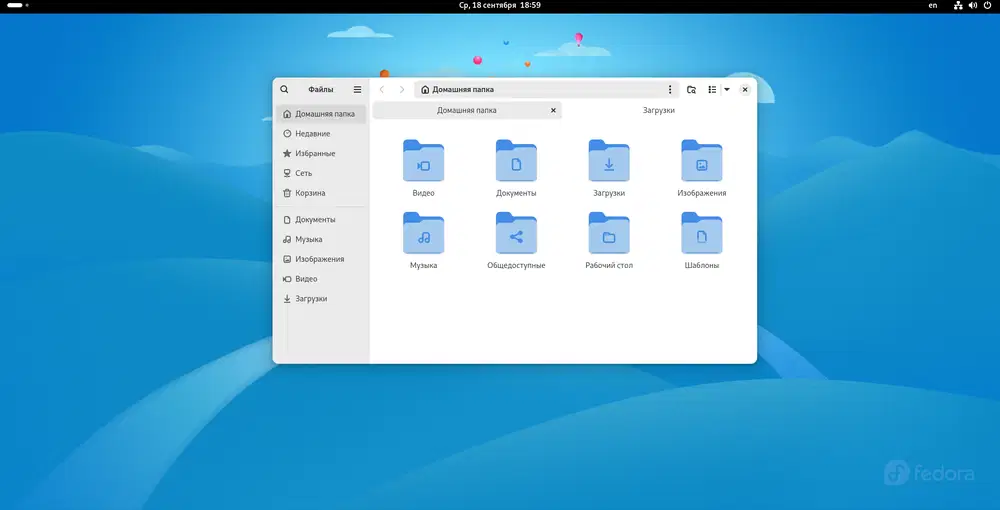This screenshot has width=1000, height=510.
Task: Click the search folder icon in the toolbar
Action: pyautogui.click(x=691, y=89)
